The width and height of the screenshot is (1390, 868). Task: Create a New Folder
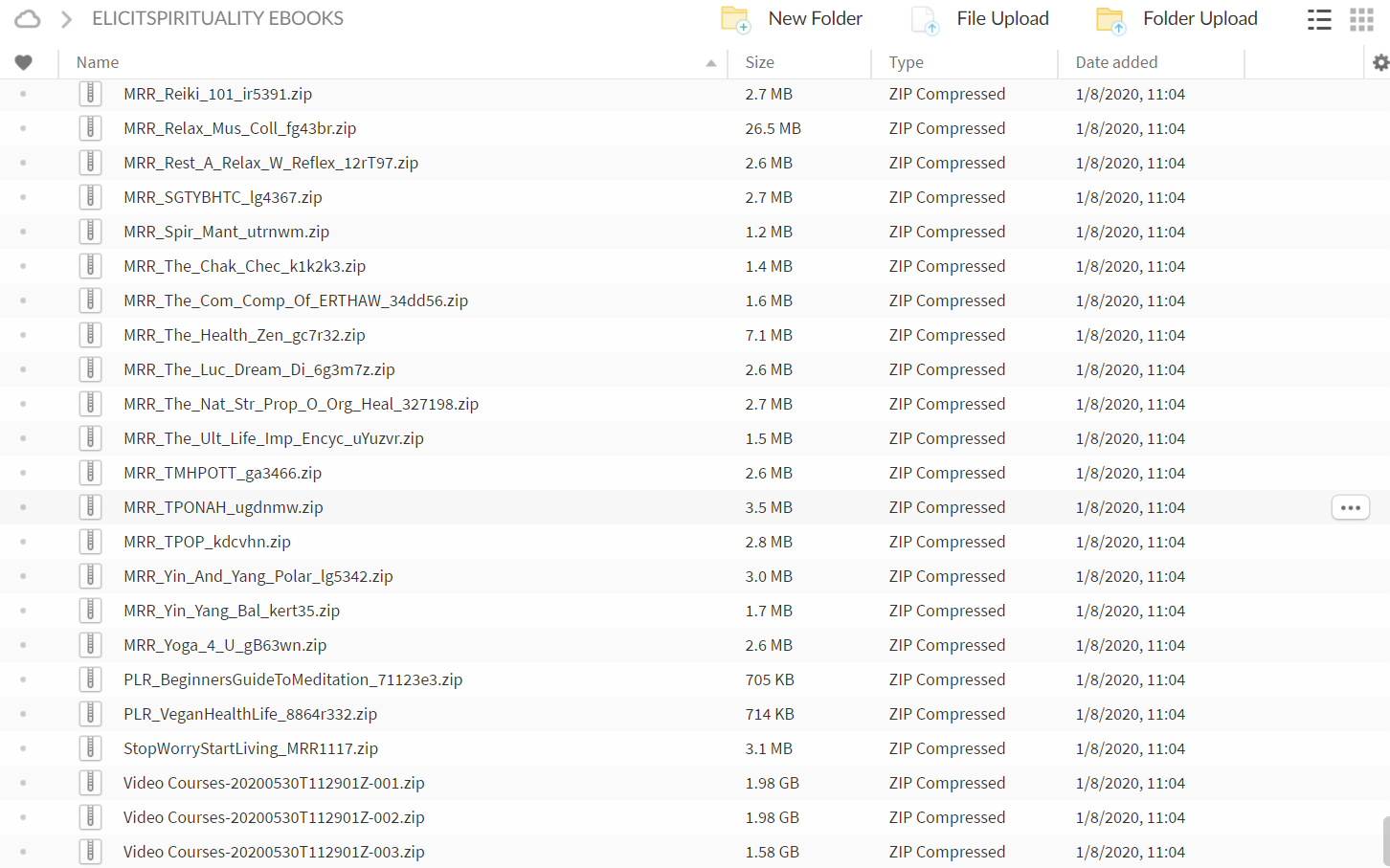pos(792,19)
